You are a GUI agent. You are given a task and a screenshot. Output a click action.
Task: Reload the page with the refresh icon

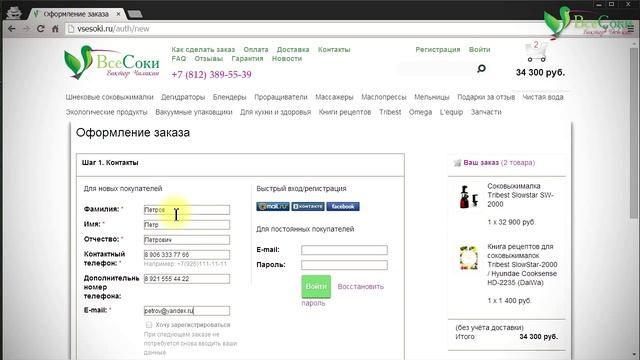(x=40, y=29)
